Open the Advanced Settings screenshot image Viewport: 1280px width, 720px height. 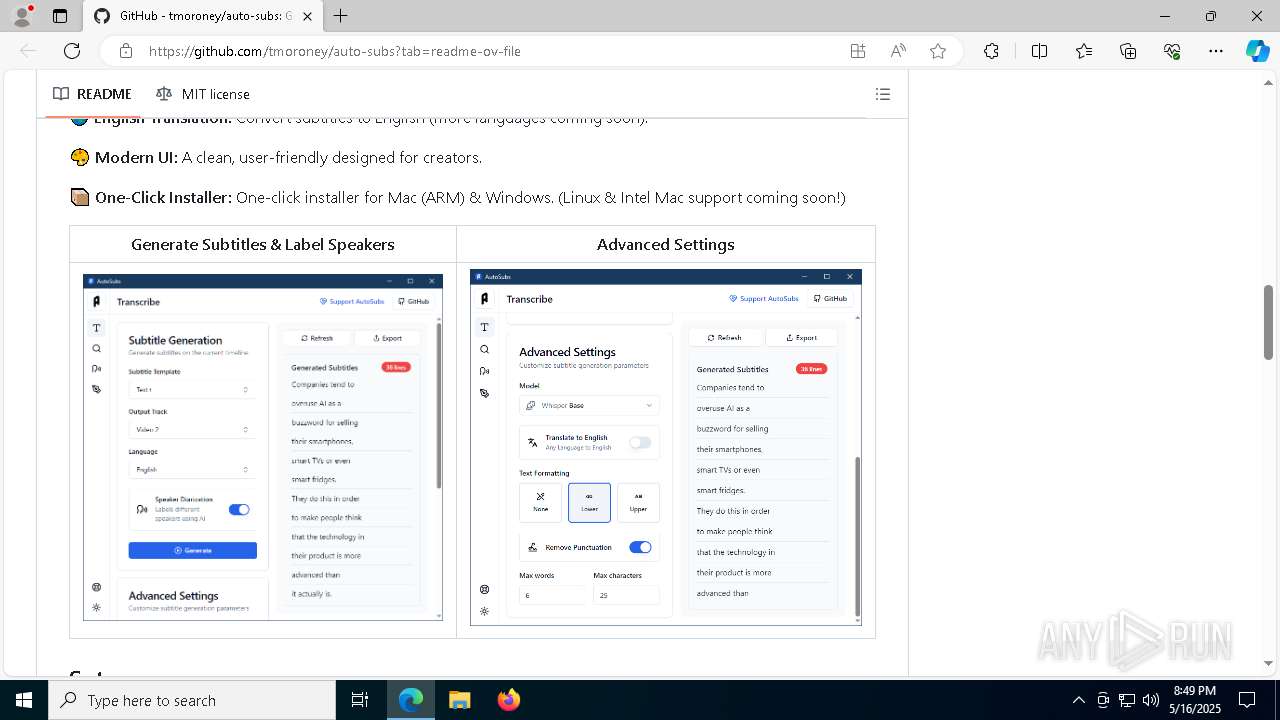pos(666,447)
